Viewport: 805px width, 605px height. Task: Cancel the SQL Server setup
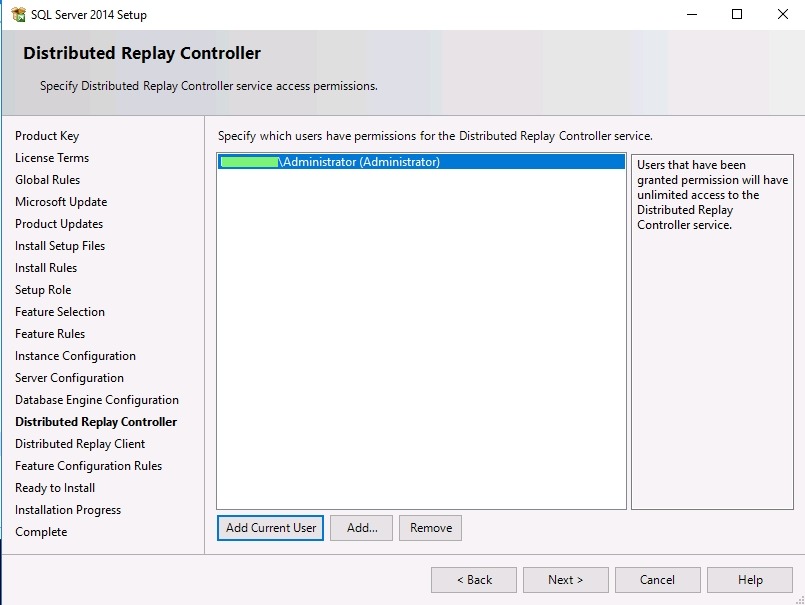point(658,580)
